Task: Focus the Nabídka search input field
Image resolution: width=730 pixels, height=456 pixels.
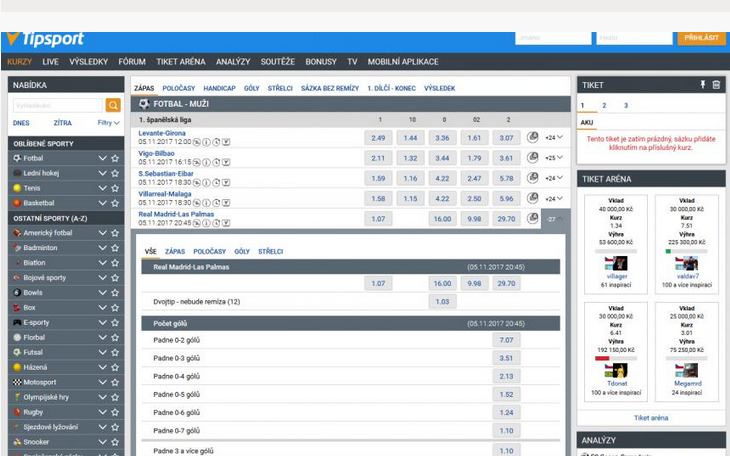Action: pyautogui.click(x=58, y=105)
